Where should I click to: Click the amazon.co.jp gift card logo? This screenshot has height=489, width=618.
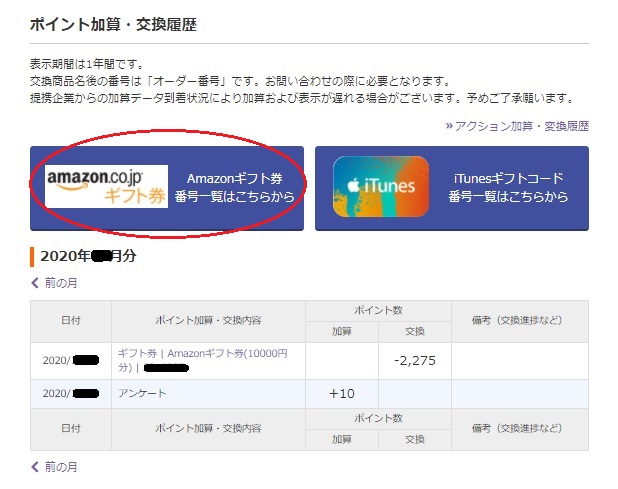click(x=106, y=186)
